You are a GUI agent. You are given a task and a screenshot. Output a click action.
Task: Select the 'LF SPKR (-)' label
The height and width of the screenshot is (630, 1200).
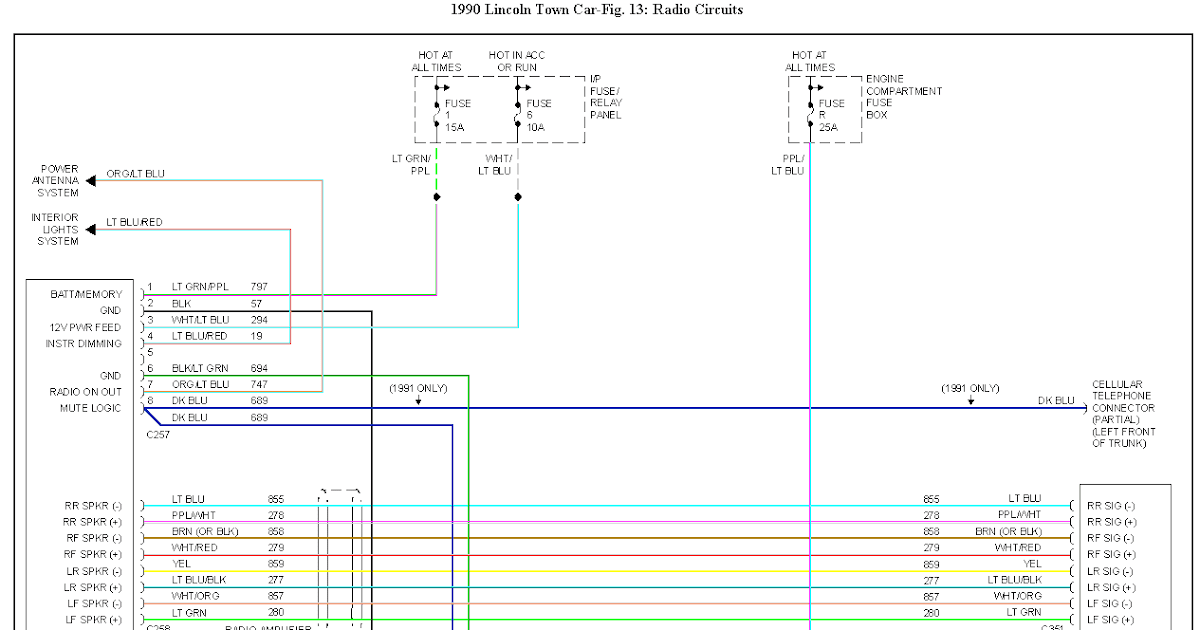pos(93,603)
